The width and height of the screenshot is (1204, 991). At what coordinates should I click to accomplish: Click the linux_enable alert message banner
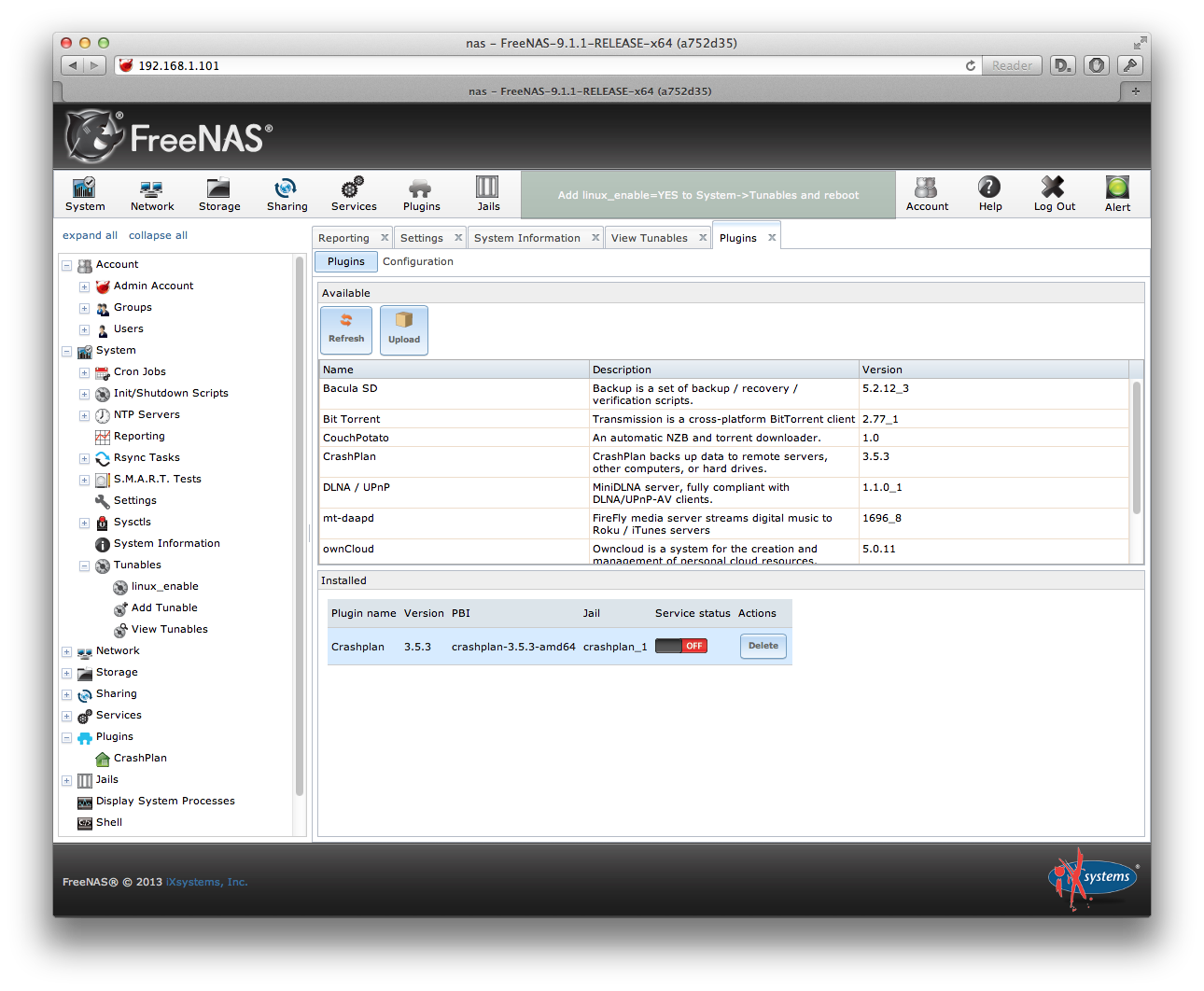708,195
